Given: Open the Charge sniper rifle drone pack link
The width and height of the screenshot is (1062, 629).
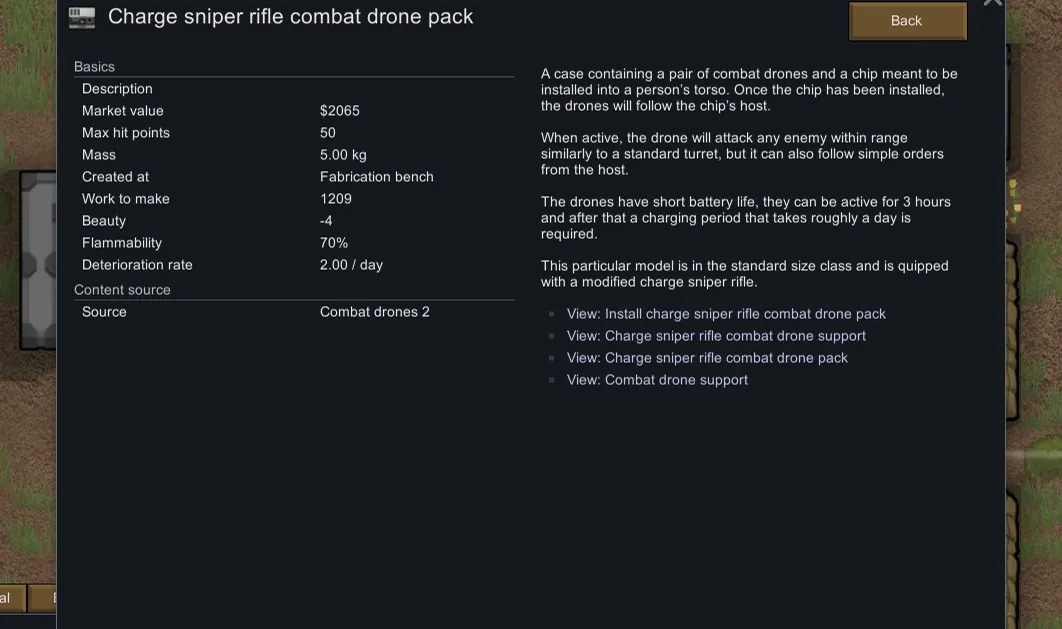Looking at the screenshot, I should [x=707, y=358].
